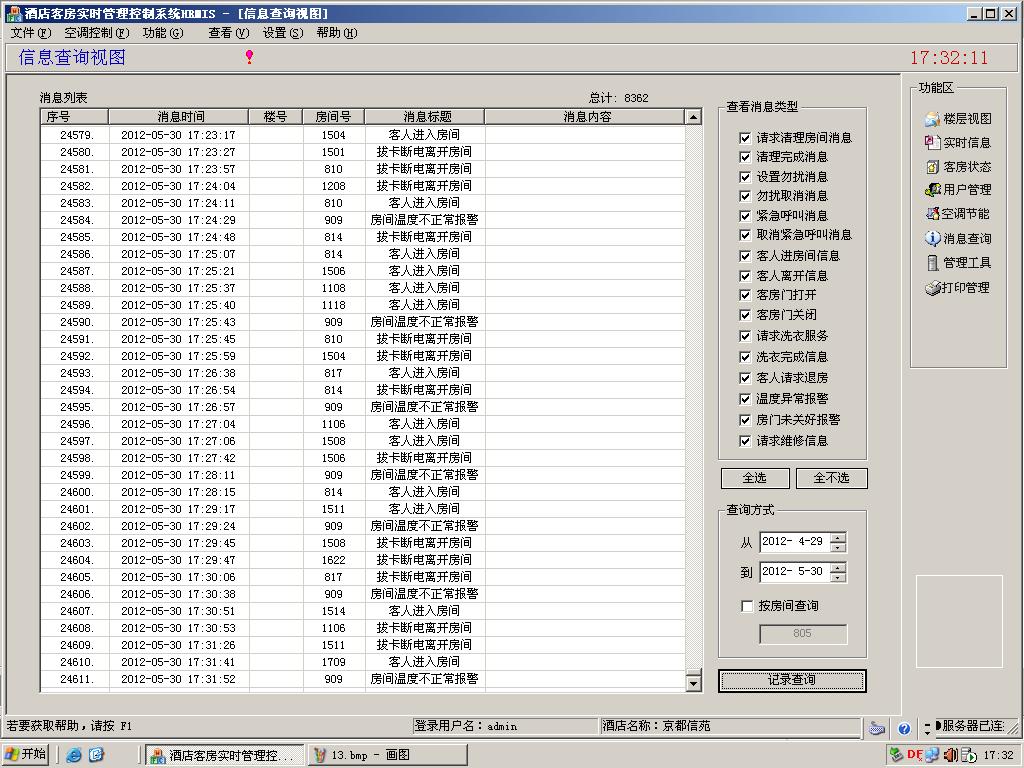Click the message list scrollbar down arrow
The width and height of the screenshot is (1024, 768).
tap(694, 681)
